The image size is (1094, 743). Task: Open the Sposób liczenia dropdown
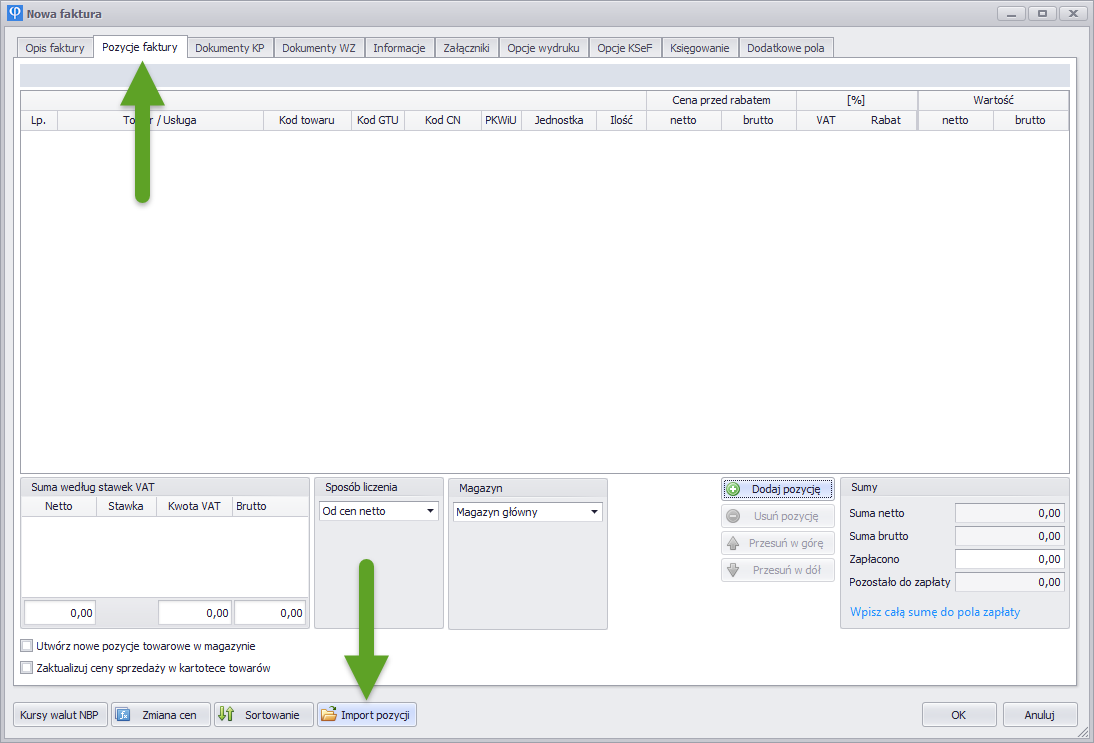(x=430, y=512)
